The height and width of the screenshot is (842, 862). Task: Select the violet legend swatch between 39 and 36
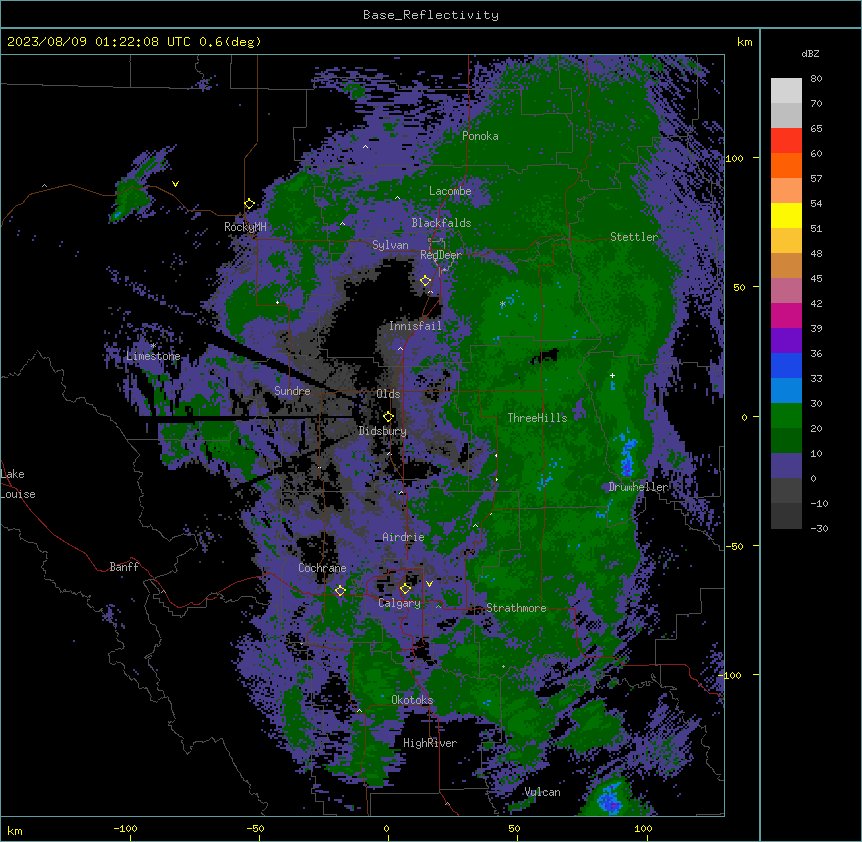click(x=786, y=340)
